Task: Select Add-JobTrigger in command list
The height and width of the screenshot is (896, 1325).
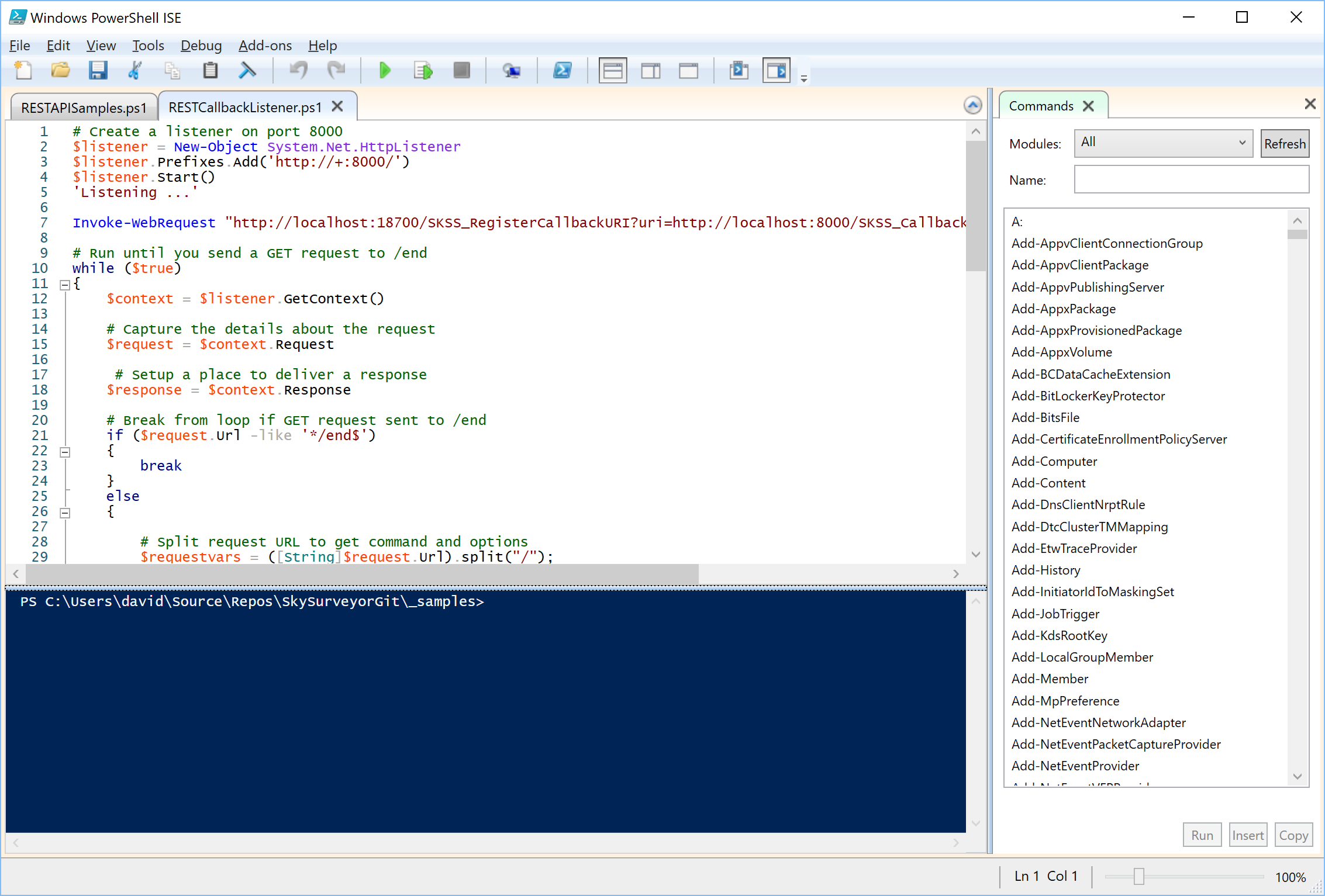Action: coord(1055,614)
